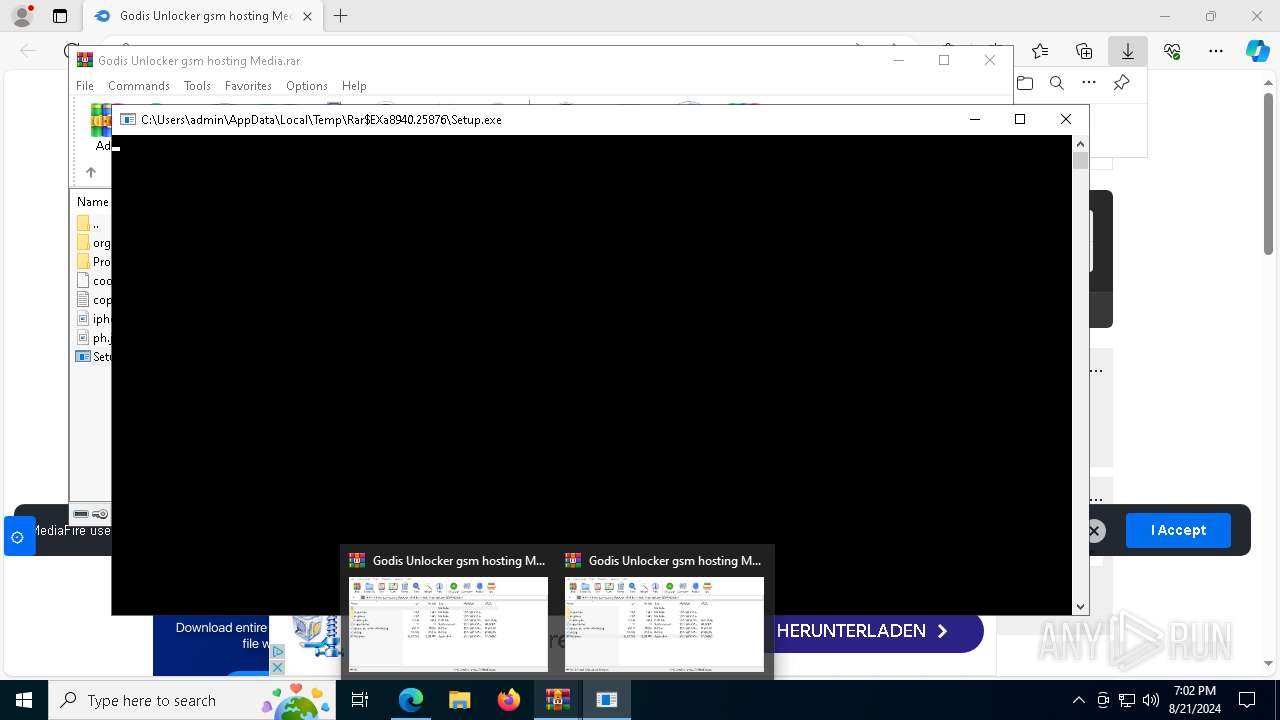Open the volume control in tray
This screenshot has width=1280, height=720.
pos(1151,700)
